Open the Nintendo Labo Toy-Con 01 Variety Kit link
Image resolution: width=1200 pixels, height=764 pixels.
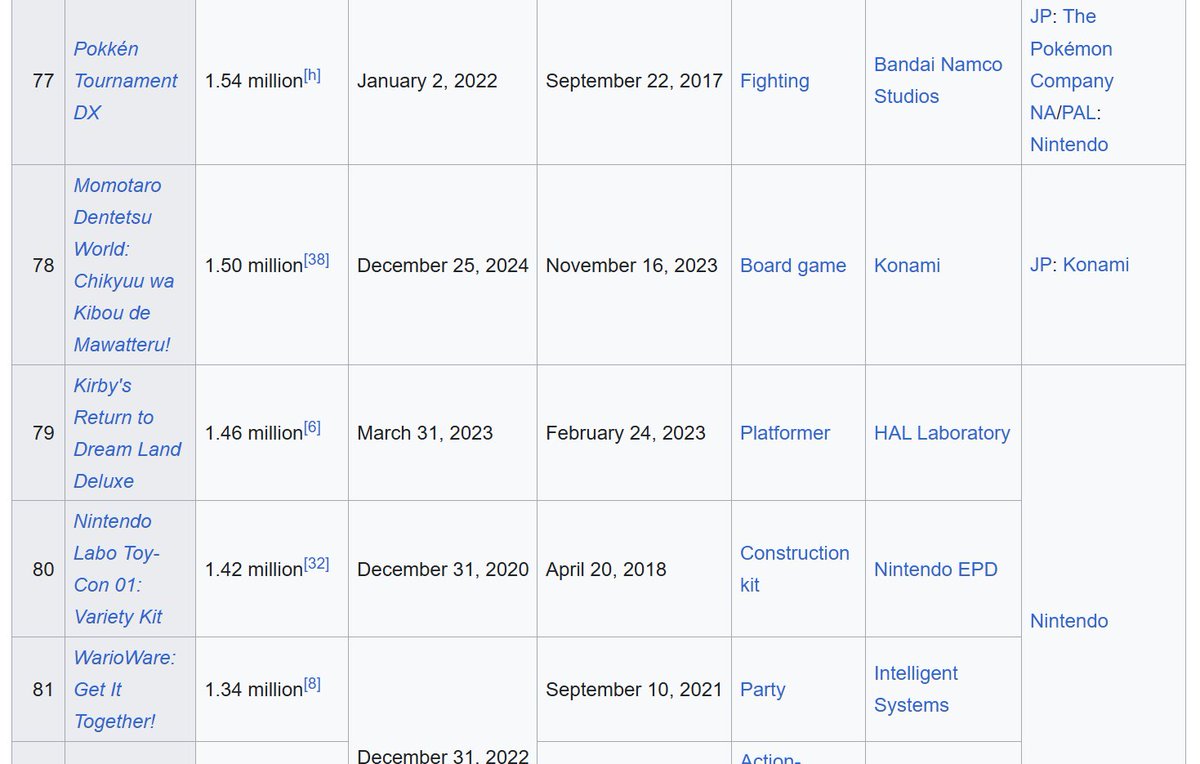tap(118, 569)
